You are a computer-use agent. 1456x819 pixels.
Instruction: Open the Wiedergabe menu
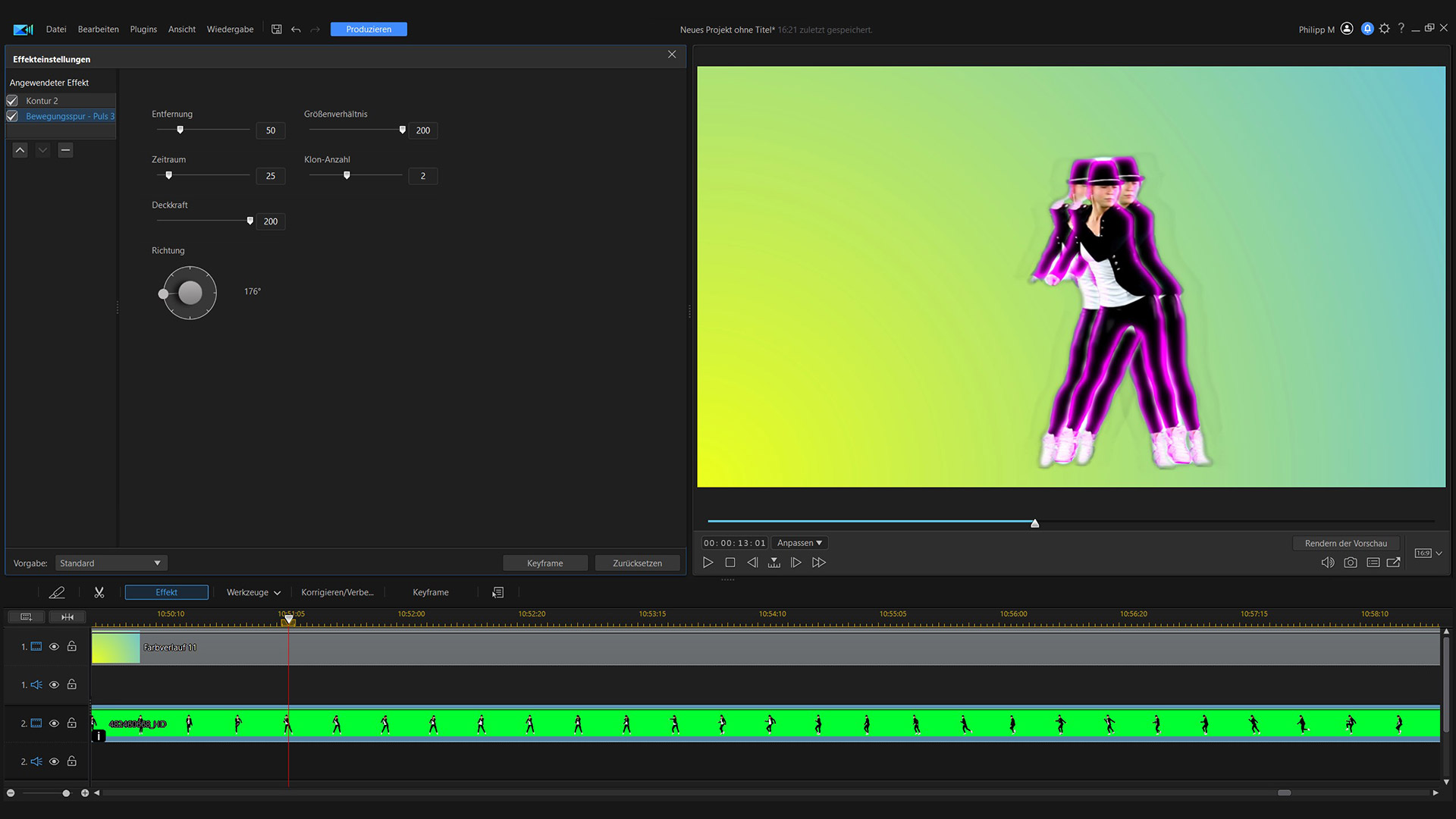coord(230,30)
